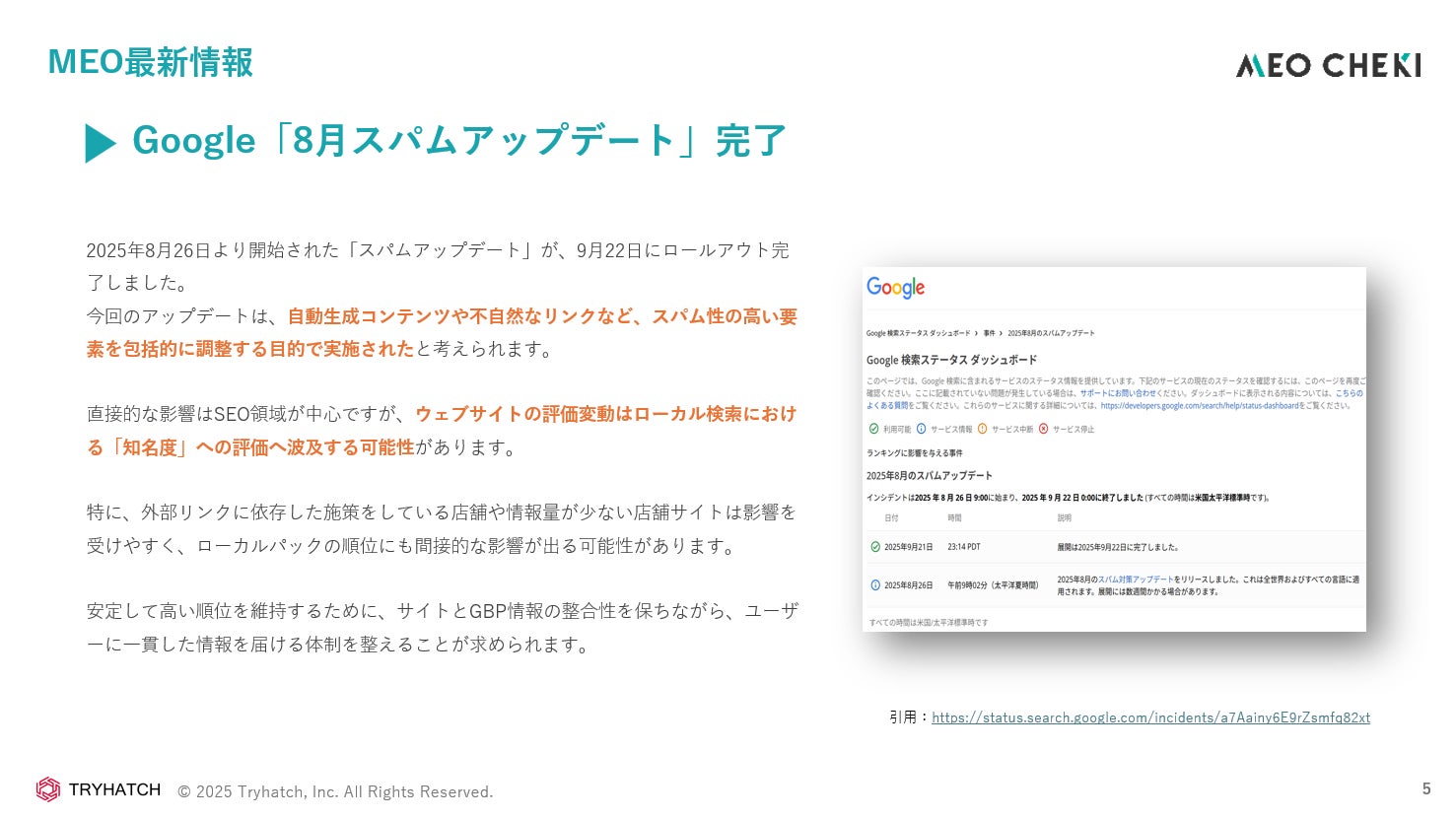
Task: Click the 午前9時02分（太平洋夏時間） time cell
Action: click(993, 585)
